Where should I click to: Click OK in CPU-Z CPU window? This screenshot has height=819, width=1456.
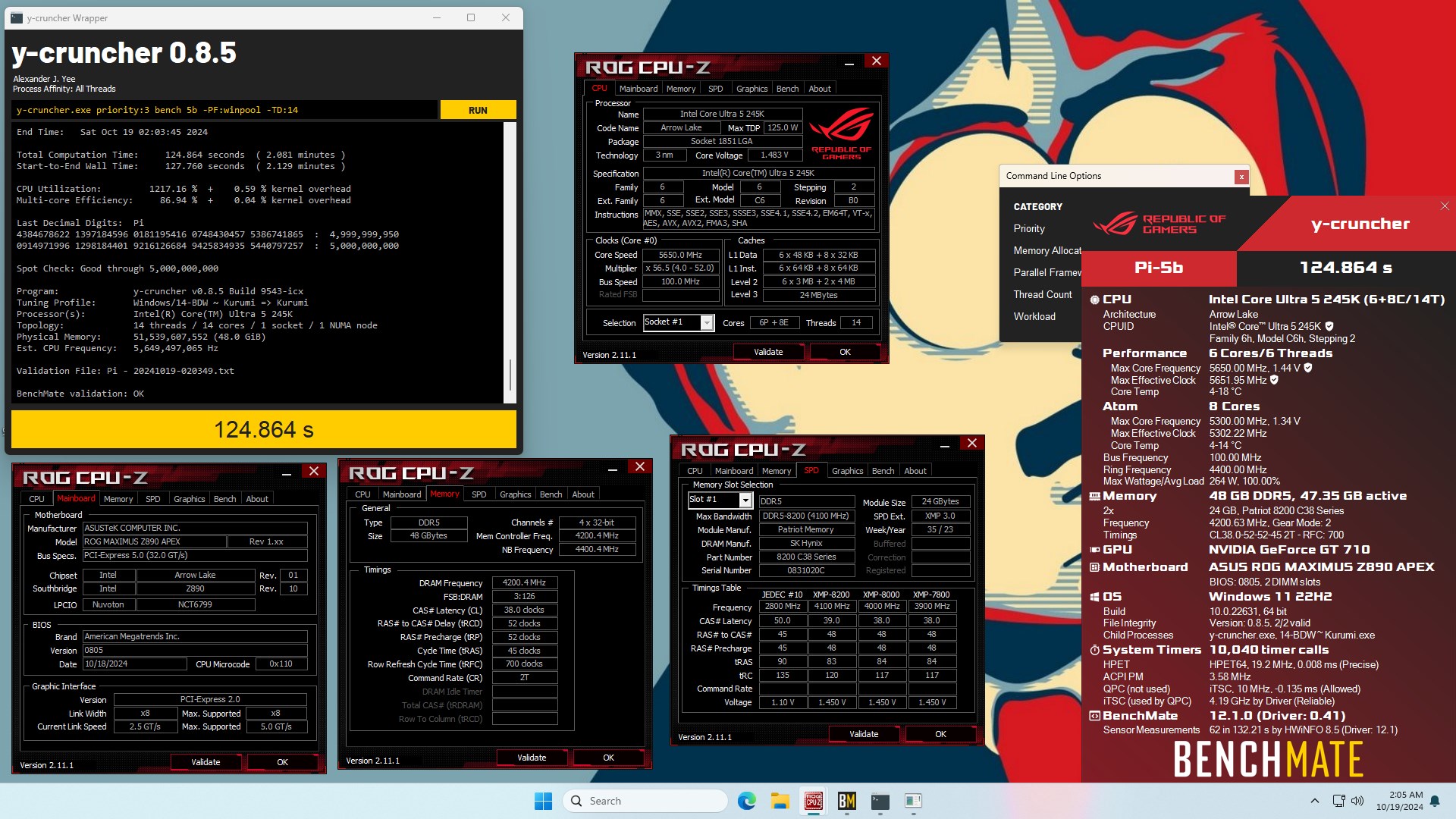pyautogui.click(x=845, y=352)
